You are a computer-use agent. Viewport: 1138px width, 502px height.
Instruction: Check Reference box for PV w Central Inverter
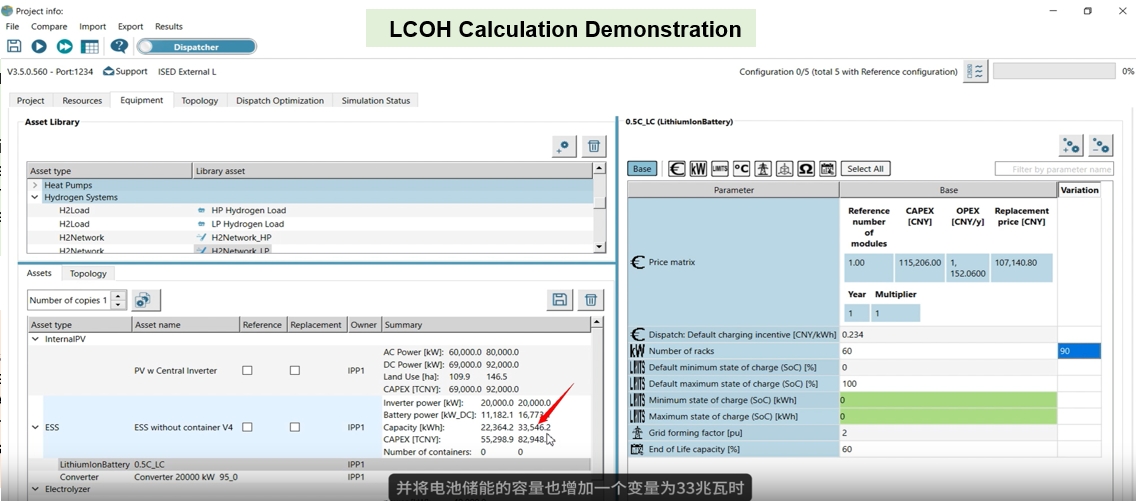pyautogui.click(x=247, y=370)
